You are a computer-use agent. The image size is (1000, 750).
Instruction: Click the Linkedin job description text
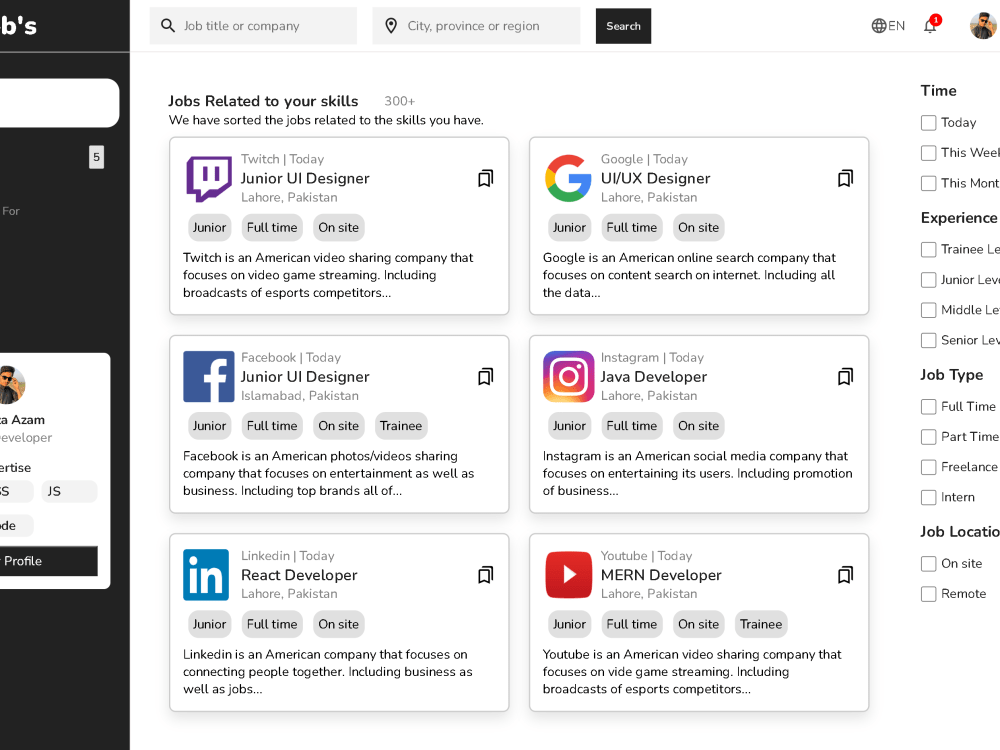(x=328, y=672)
